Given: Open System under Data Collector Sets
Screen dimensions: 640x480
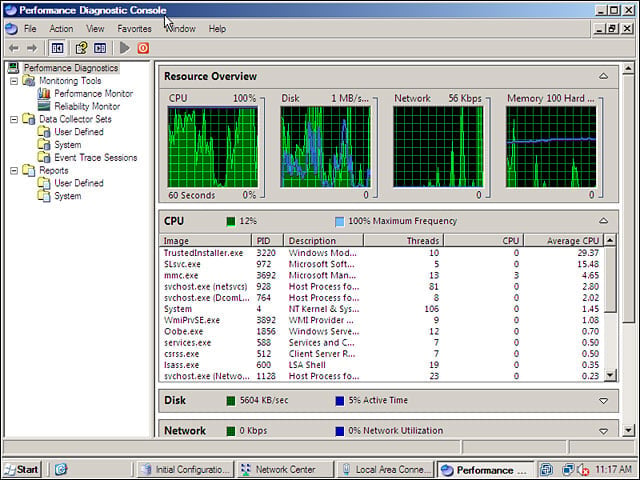Looking at the screenshot, I should tap(67, 145).
